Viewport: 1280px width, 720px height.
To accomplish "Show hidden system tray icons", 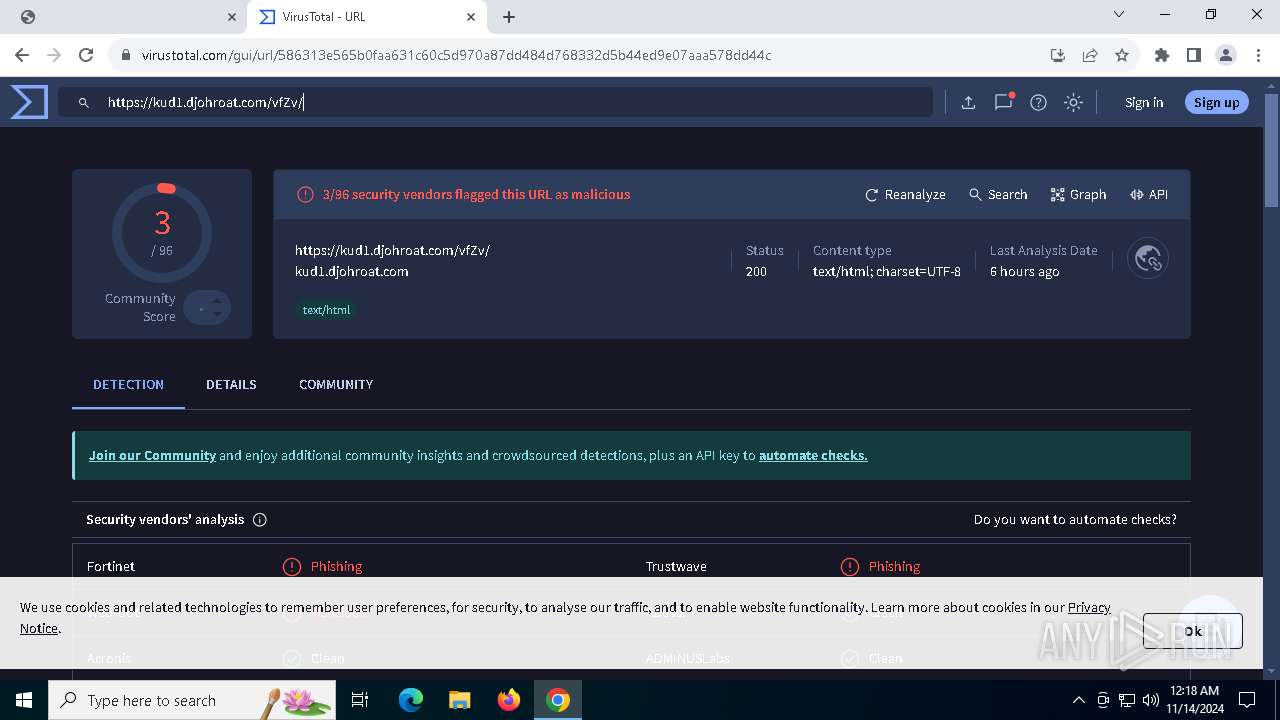I will point(1078,700).
